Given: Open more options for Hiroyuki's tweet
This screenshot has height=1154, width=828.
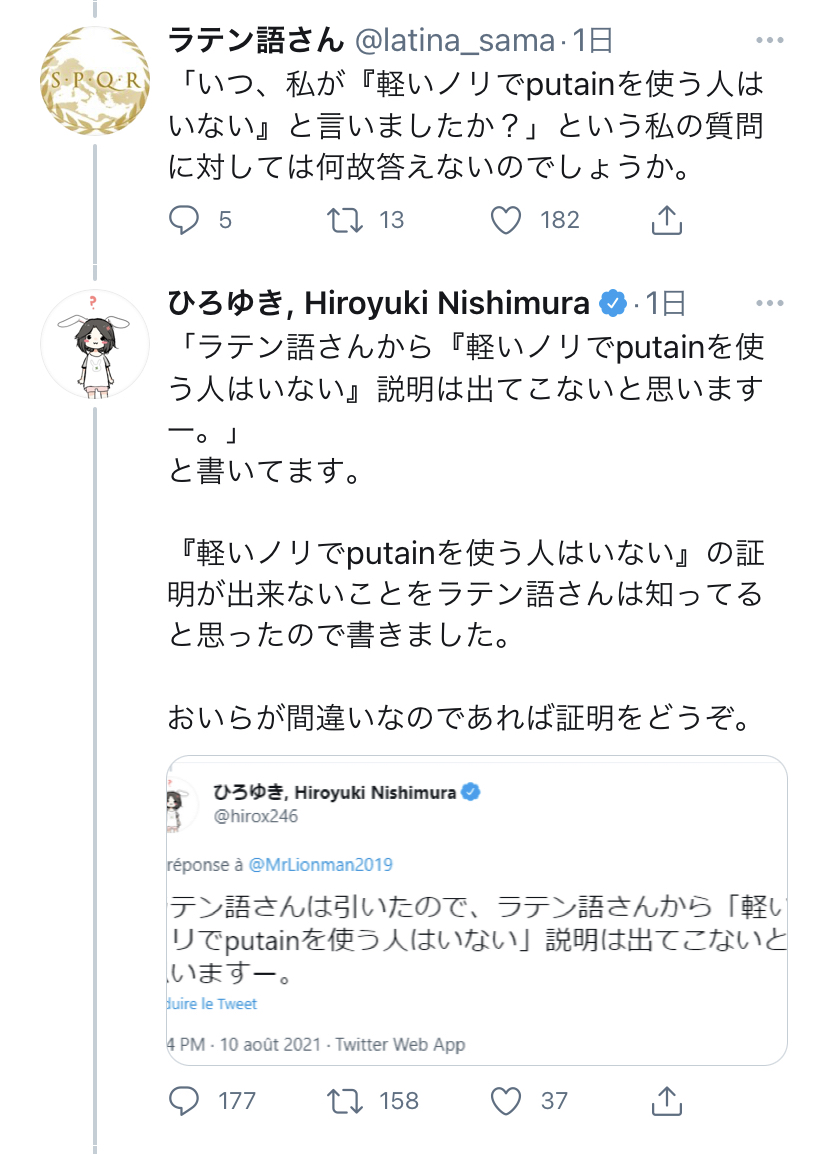Looking at the screenshot, I should [x=770, y=302].
